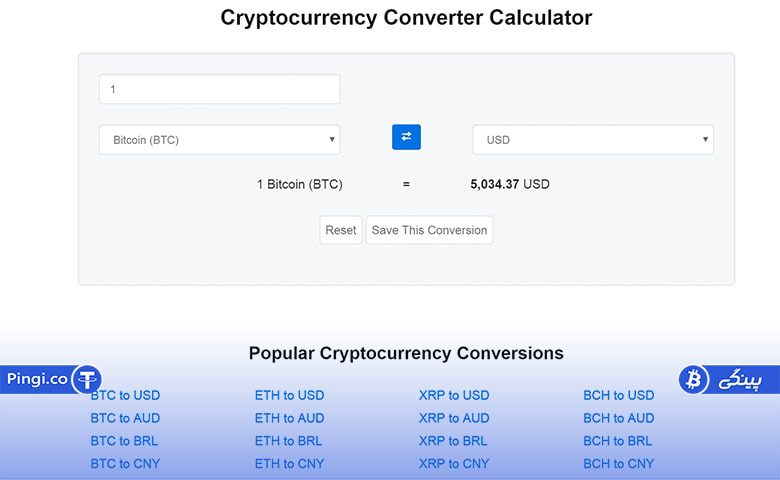
Task: Choose the ETH to CNY link
Action: click(290, 464)
